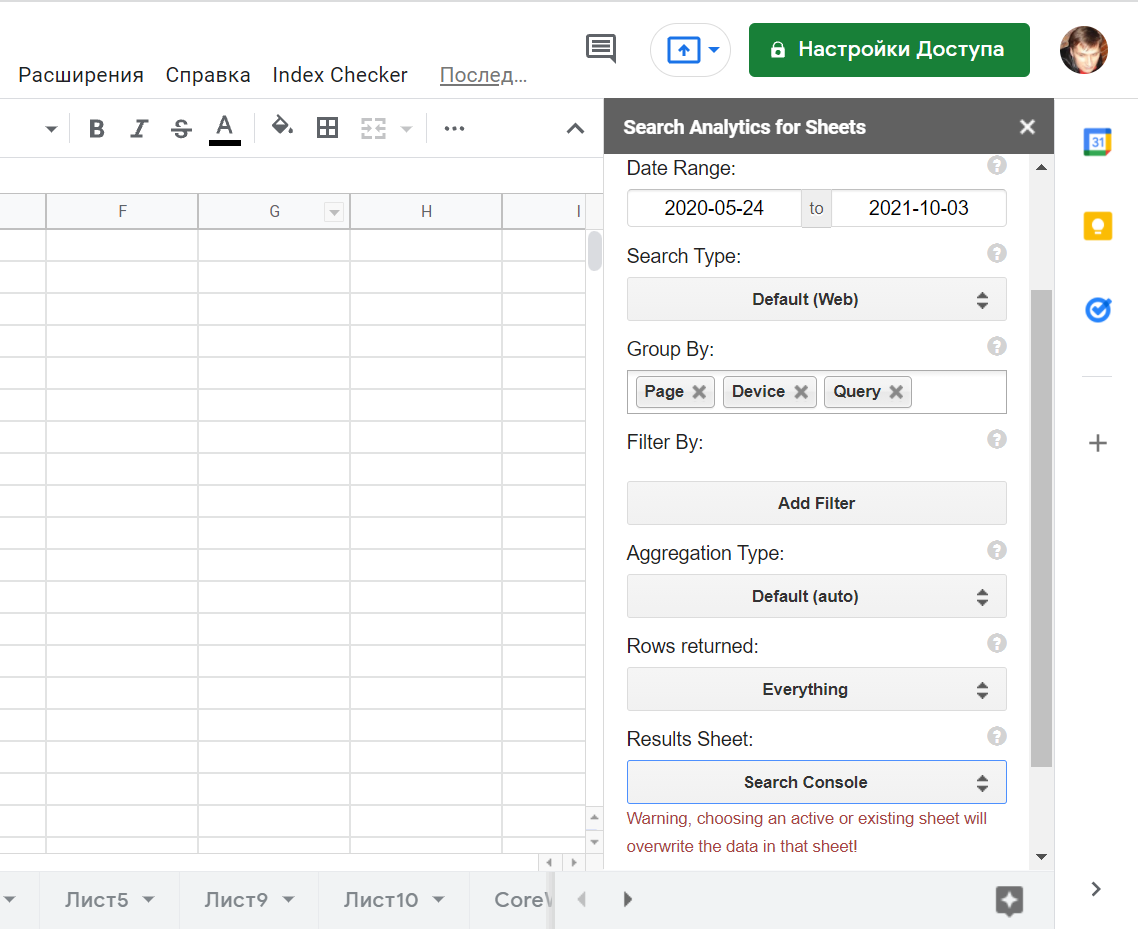Switch to the Лист9 sheet tab
This screenshot has height=929, width=1138.
236,899
